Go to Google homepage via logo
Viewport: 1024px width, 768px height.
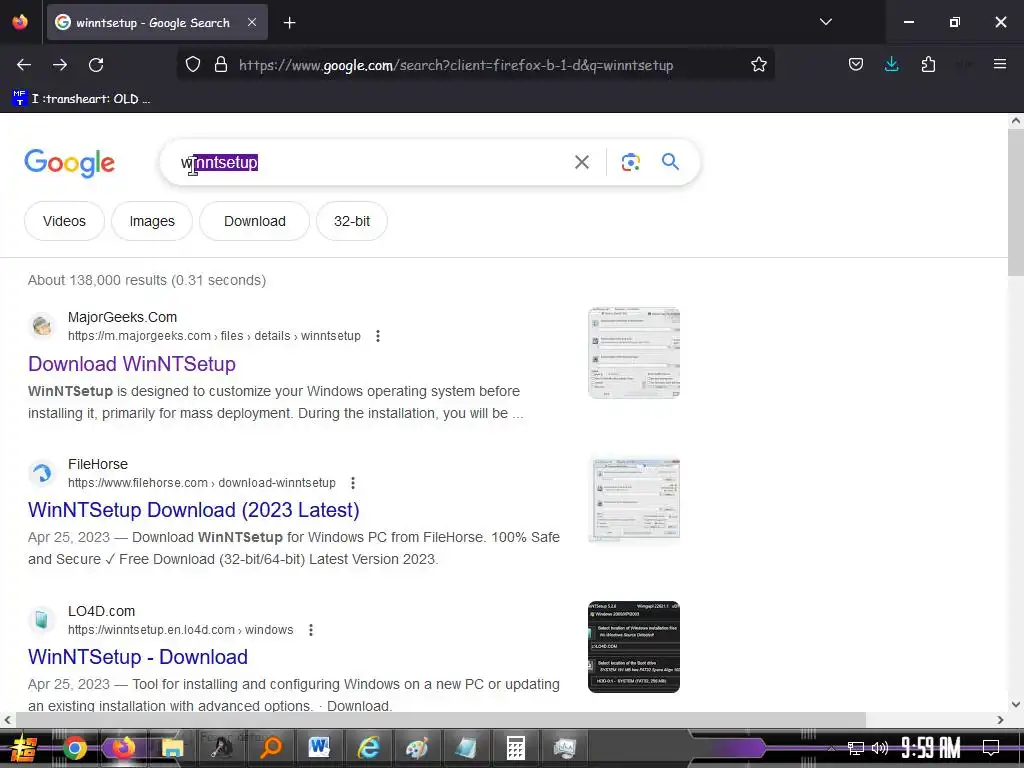[x=69, y=163]
